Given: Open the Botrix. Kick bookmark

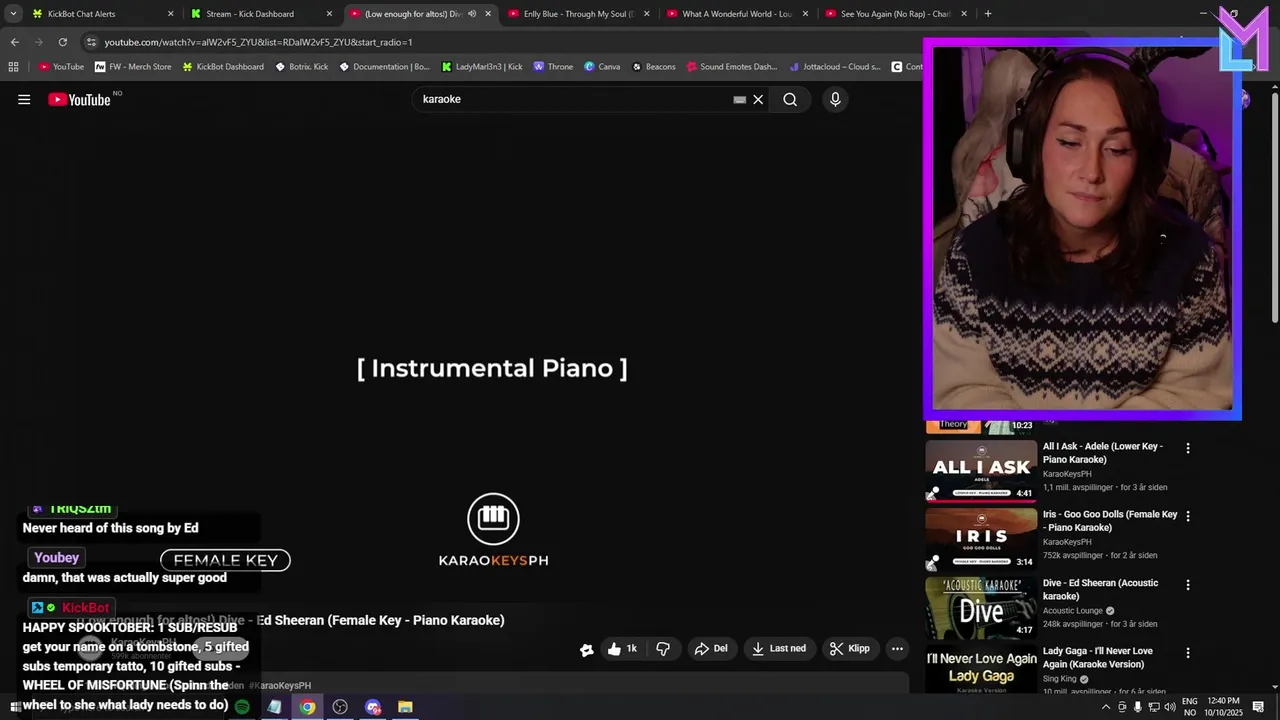Looking at the screenshot, I should click(301, 67).
